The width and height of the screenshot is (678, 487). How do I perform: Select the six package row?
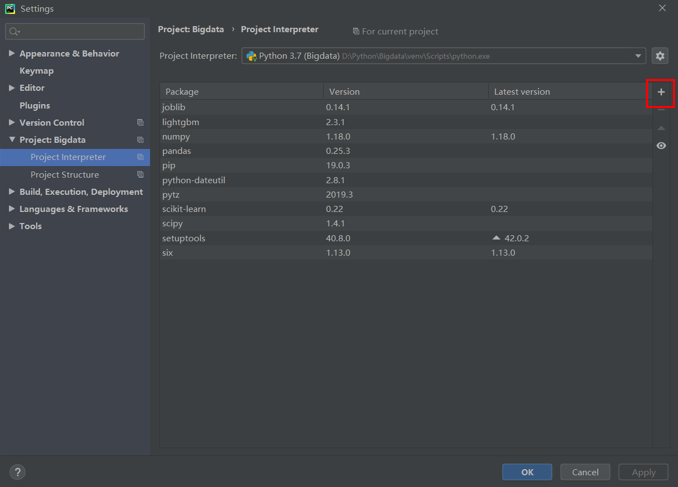[406, 253]
